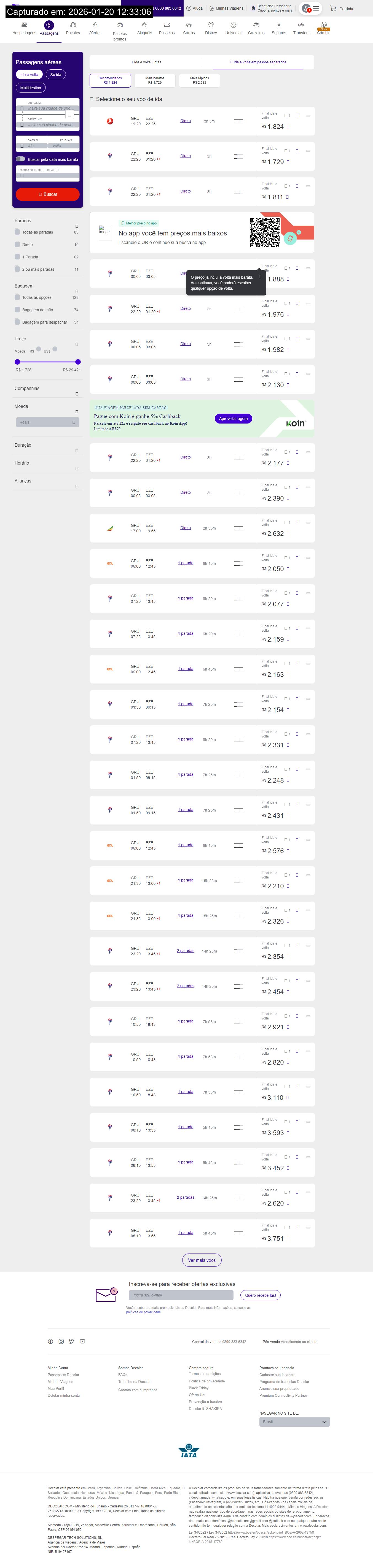This screenshot has height=1568, width=373.
Task: Switch to the Mais baratos tab
Action: pyautogui.click(x=155, y=80)
